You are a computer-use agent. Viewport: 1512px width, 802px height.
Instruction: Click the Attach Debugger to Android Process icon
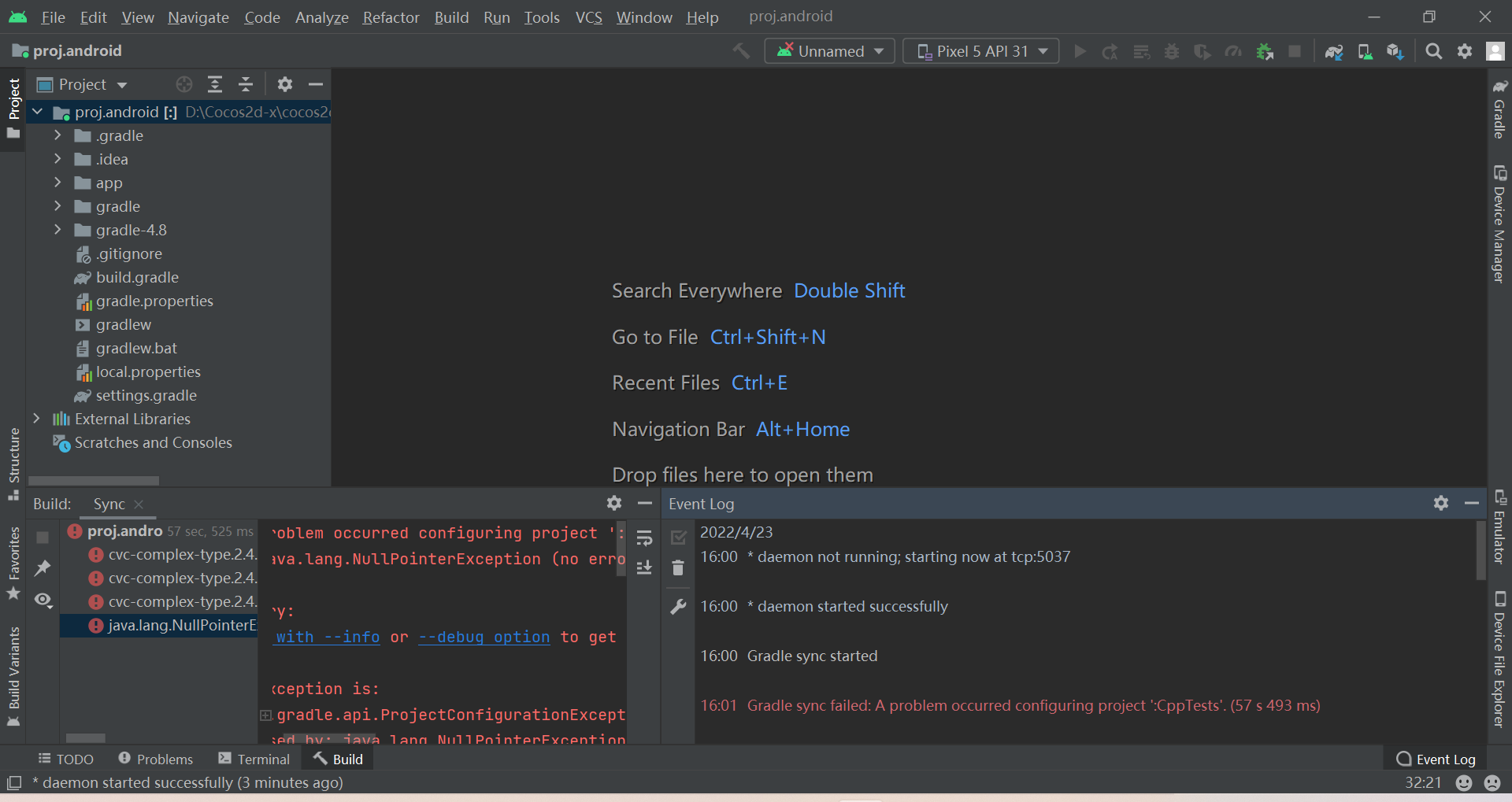pos(1265,52)
